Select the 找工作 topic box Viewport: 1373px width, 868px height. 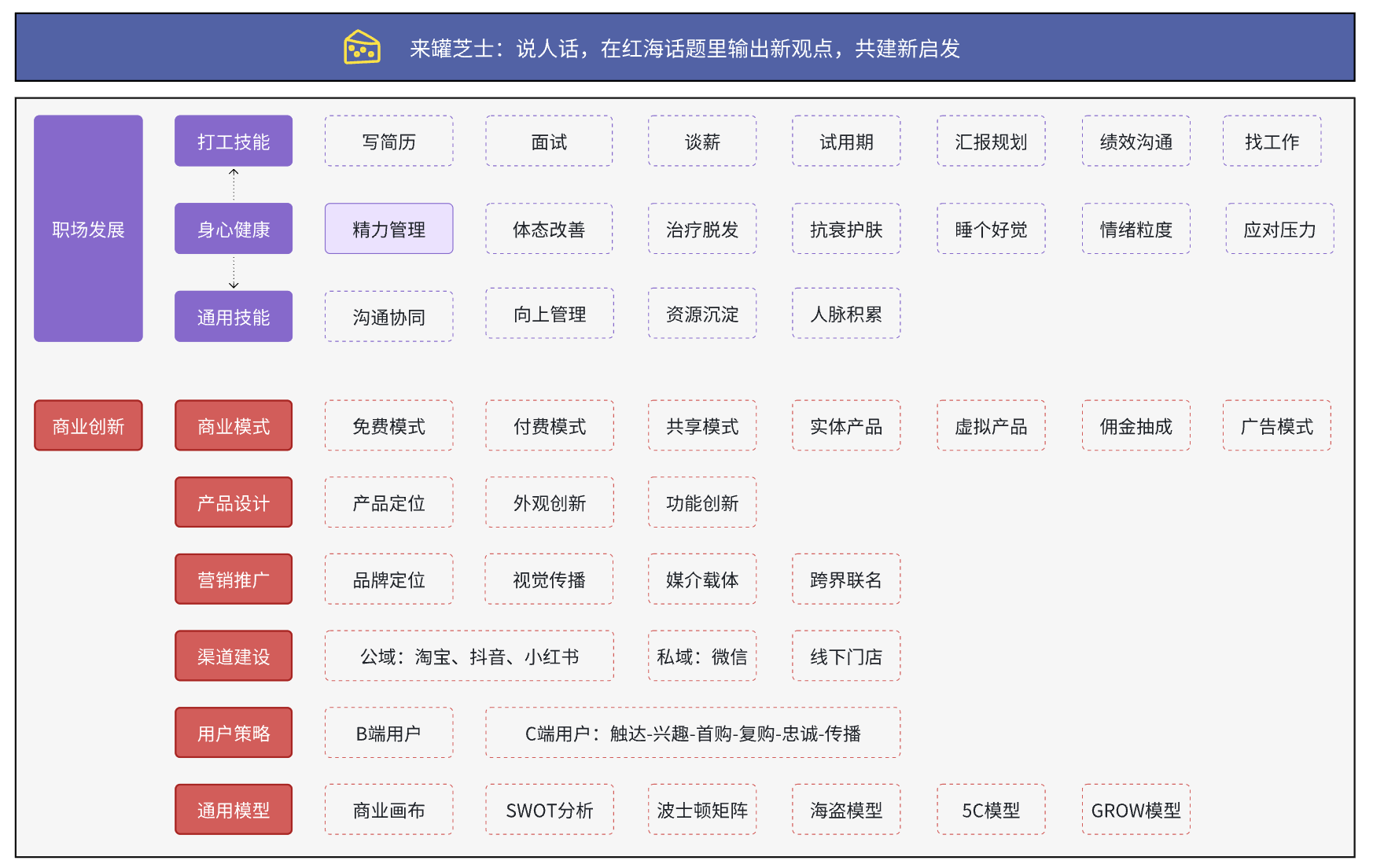pyautogui.click(x=1272, y=141)
